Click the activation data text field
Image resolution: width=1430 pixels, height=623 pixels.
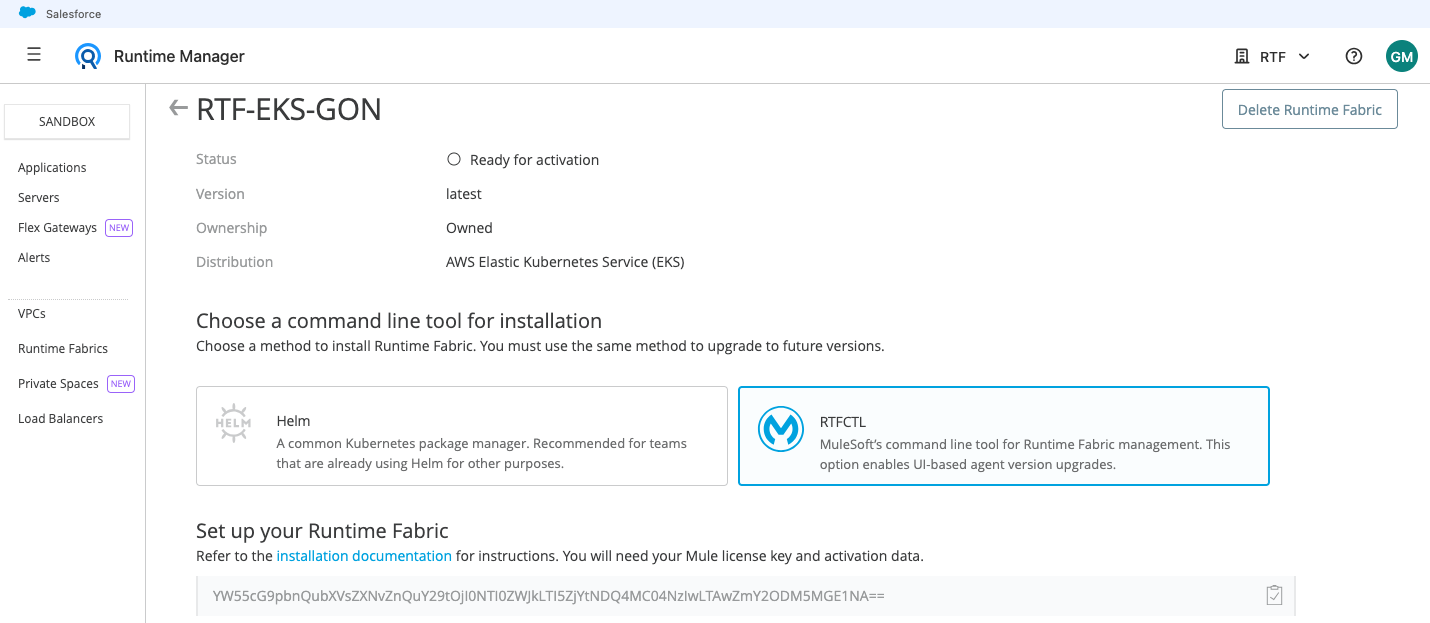pos(745,595)
